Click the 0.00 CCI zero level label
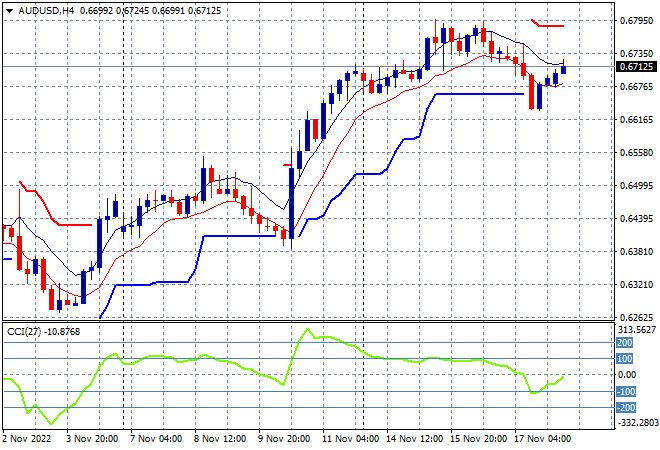The image size is (660, 450). point(626,375)
